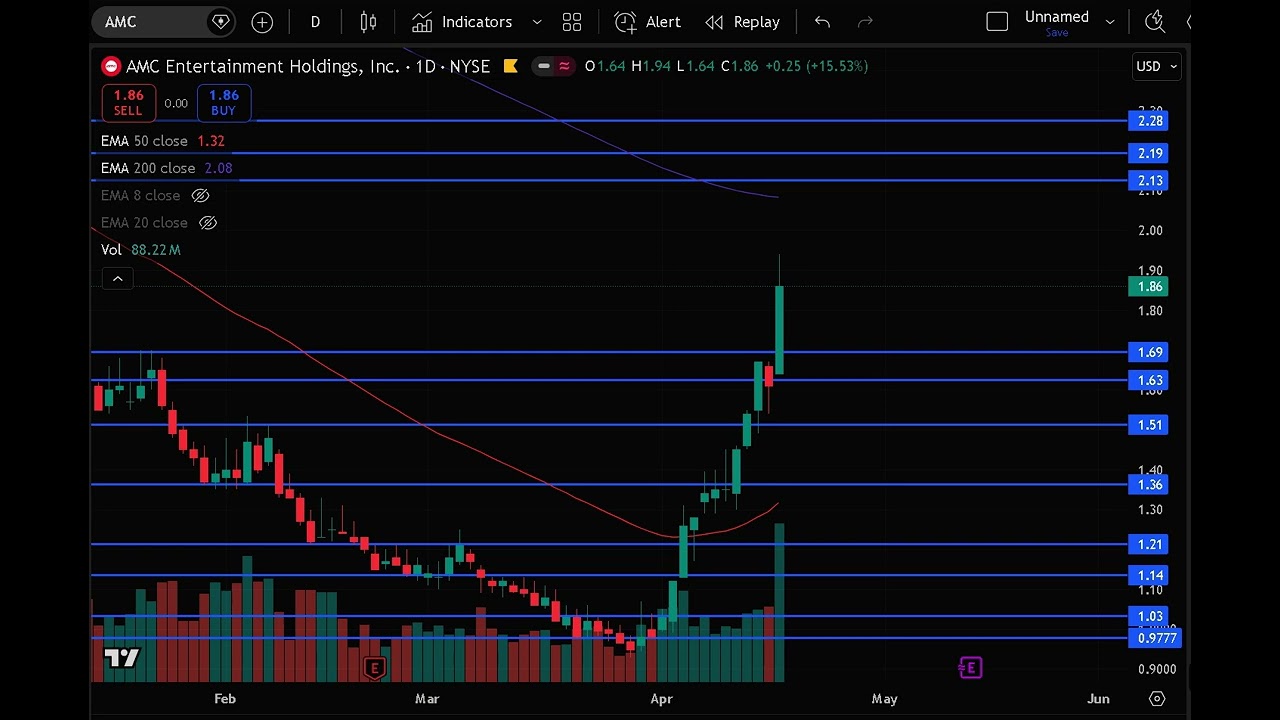
Task: Show the hidden EMA 20 indicator
Action: click(208, 222)
